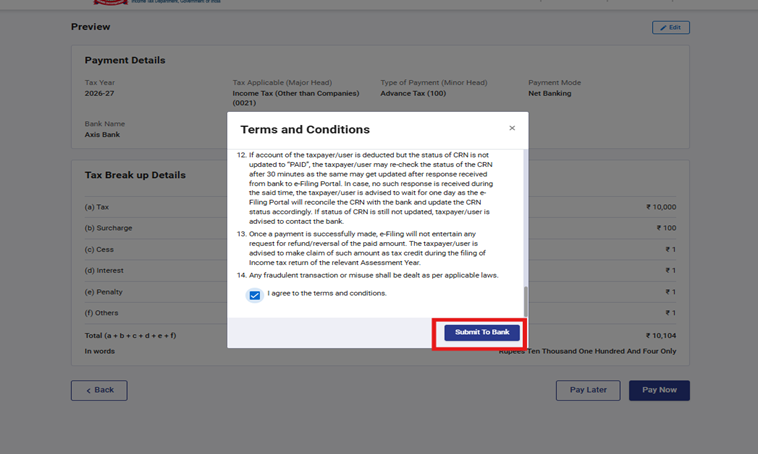
Task: Click the Tax Break up Details heading
Action: (135, 175)
